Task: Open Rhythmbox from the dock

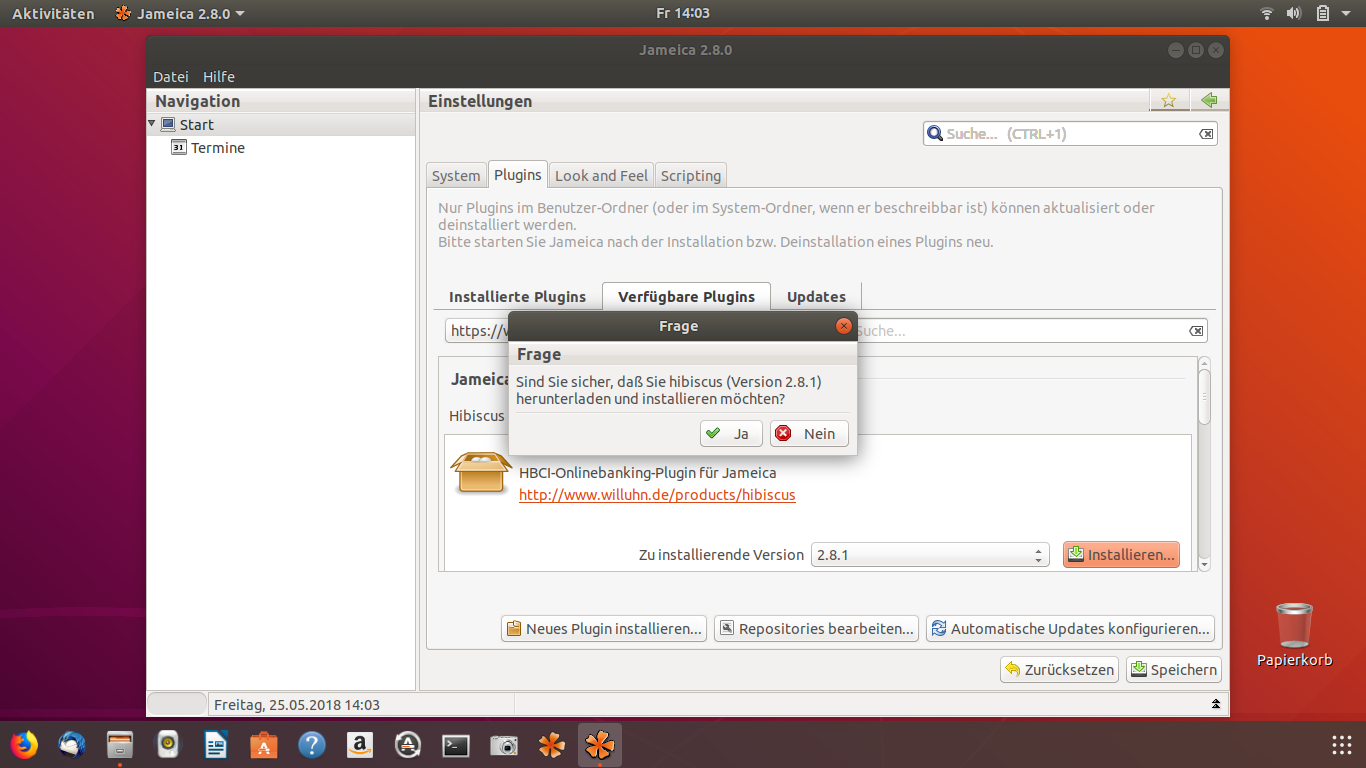Action: (168, 745)
